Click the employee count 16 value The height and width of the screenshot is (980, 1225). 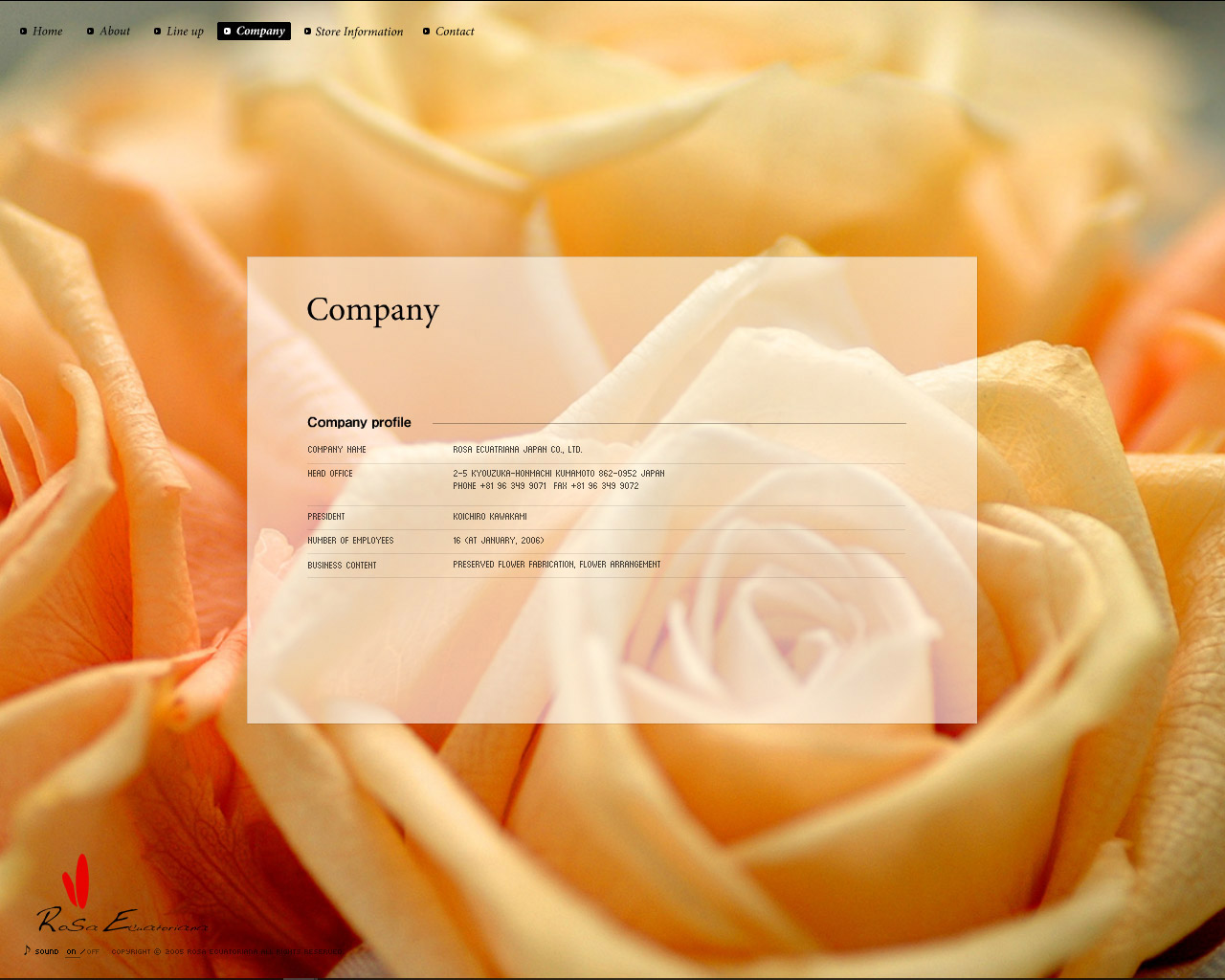499,541
